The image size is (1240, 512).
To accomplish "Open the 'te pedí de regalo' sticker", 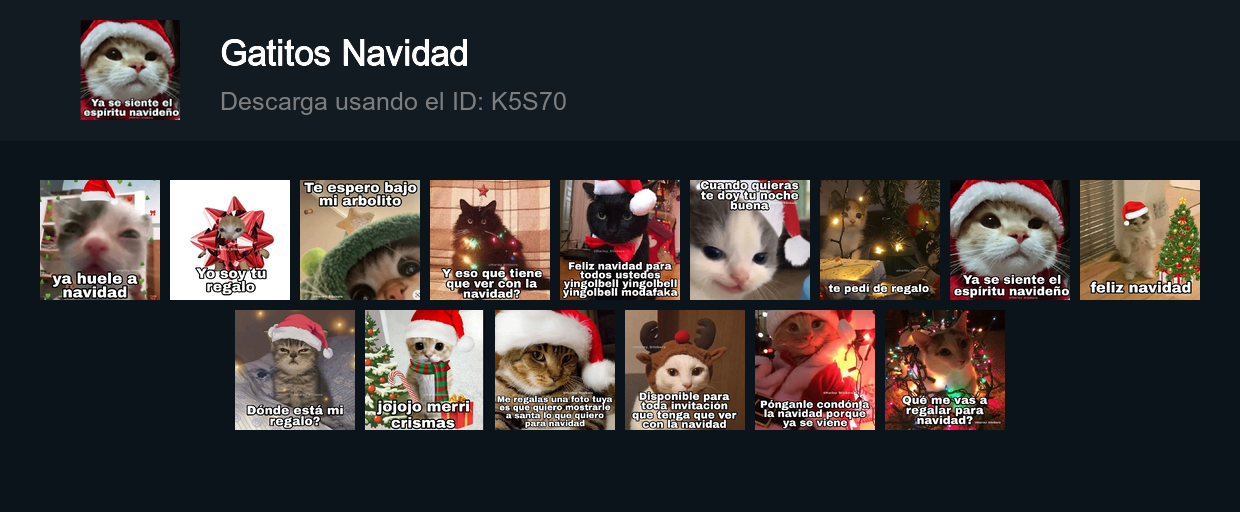I will [x=880, y=240].
